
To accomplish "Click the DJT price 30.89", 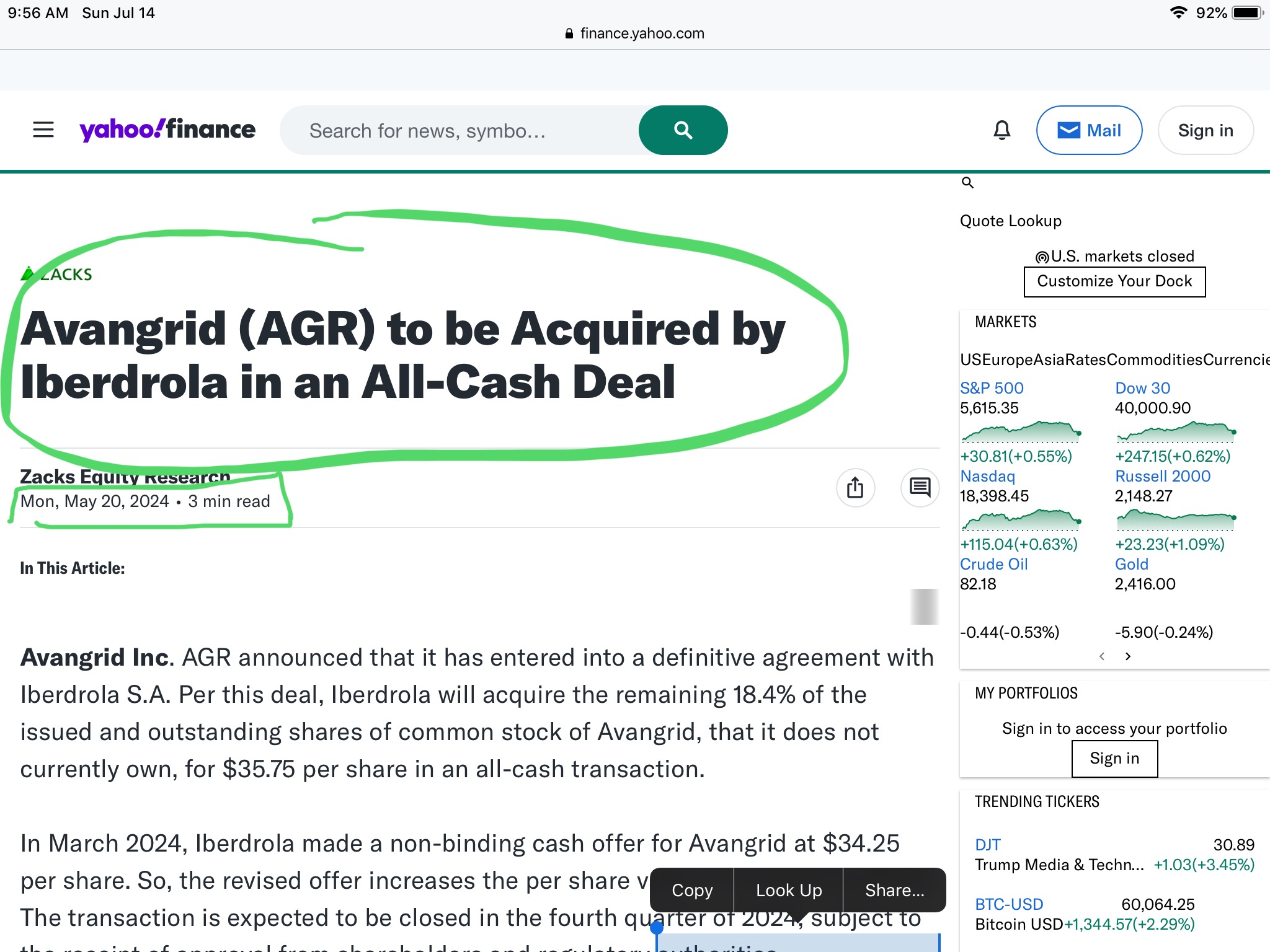I will (1233, 845).
